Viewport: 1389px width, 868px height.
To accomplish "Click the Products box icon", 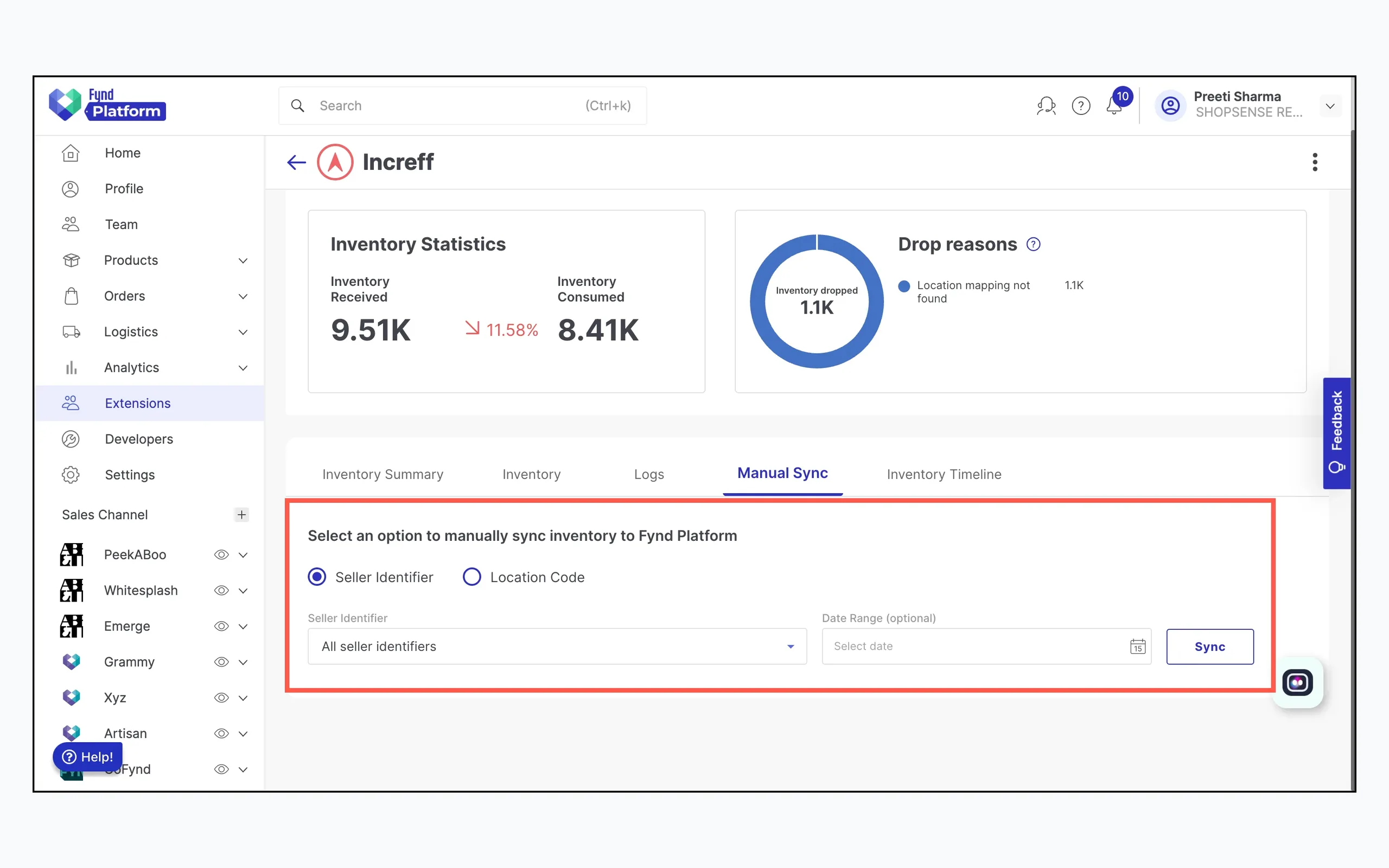I will [71, 260].
